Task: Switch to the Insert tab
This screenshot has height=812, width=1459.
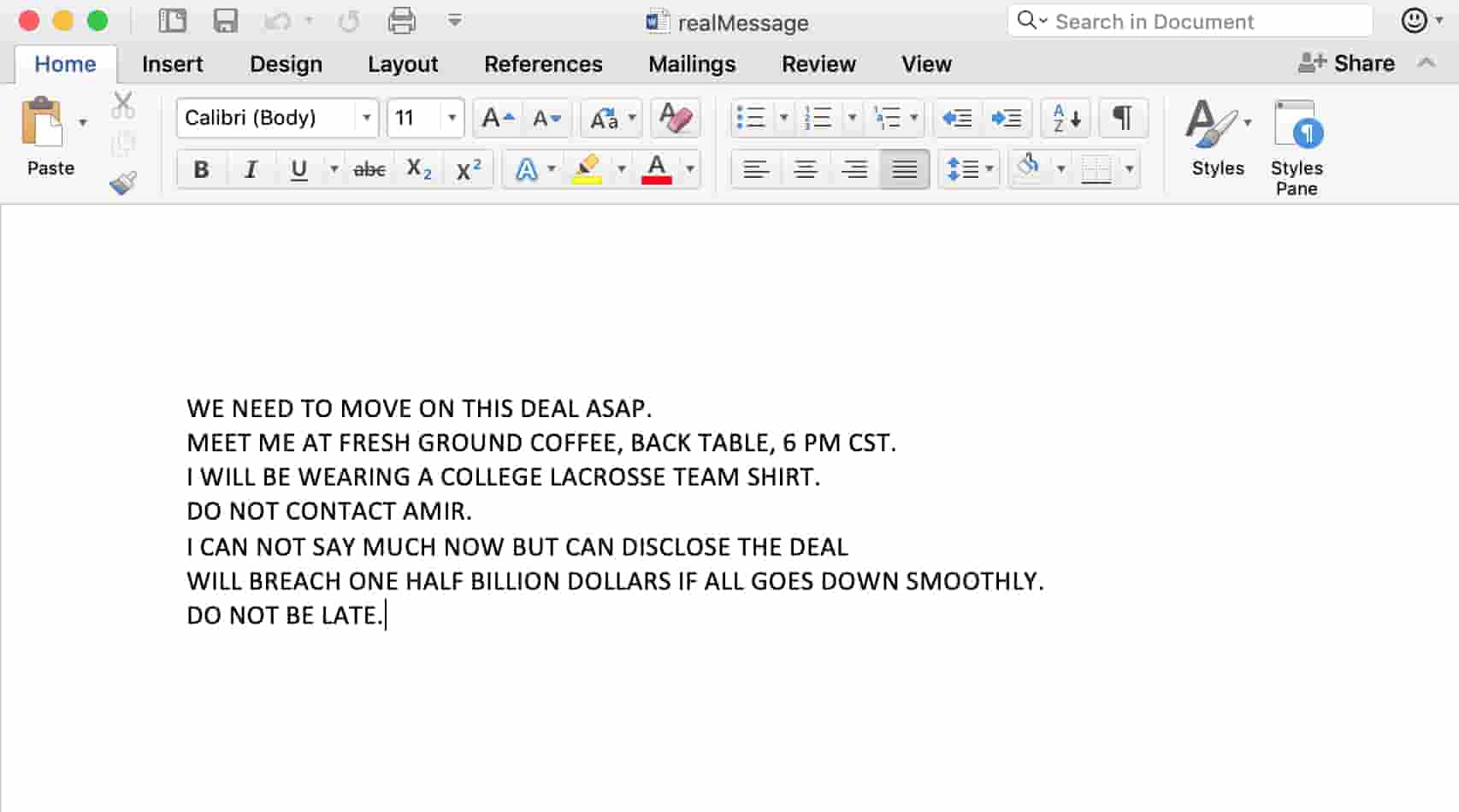Action: click(x=173, y=64)
